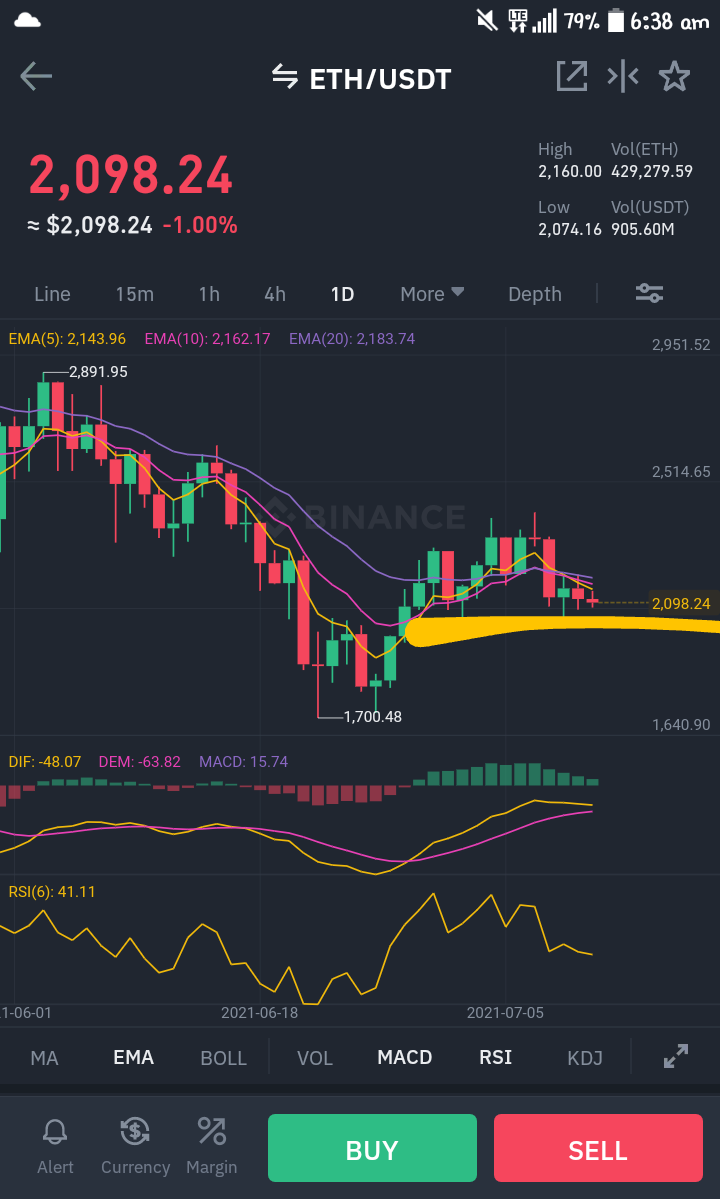The width and height of the screenshot is (720, 1199).
Task: Tap the green BUY button
Action: pyautogui.click(x=372, y=1148)
